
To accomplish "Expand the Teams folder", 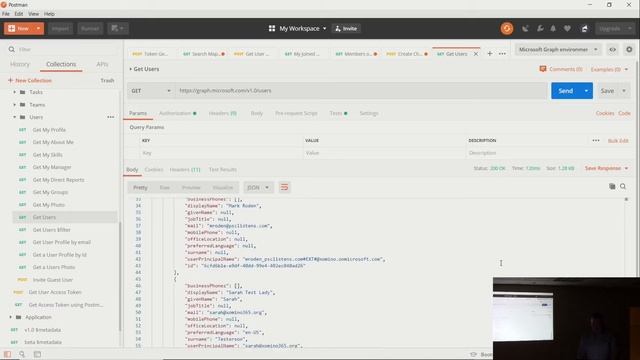I will [x=15, y=105].
